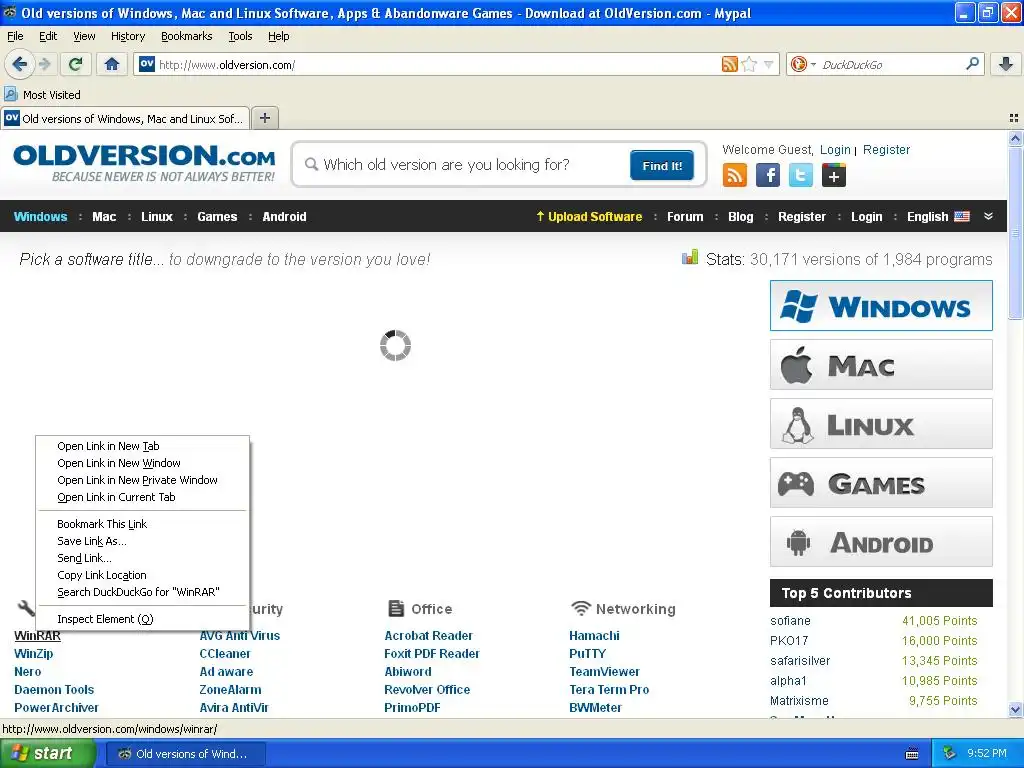Open the DuckDuckGo search engine selector

tap(803, 64)
